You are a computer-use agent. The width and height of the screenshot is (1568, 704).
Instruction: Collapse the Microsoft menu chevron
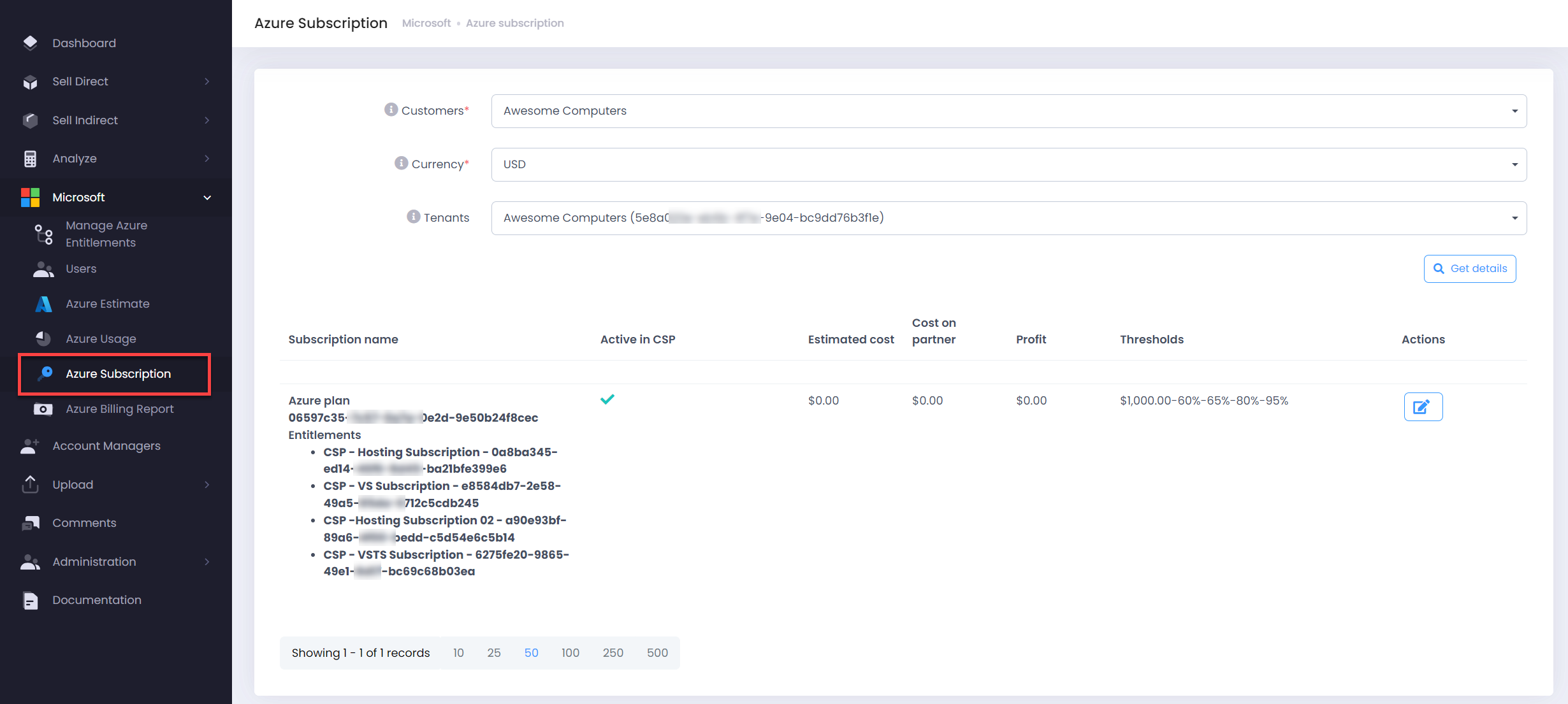click(207, 198)
